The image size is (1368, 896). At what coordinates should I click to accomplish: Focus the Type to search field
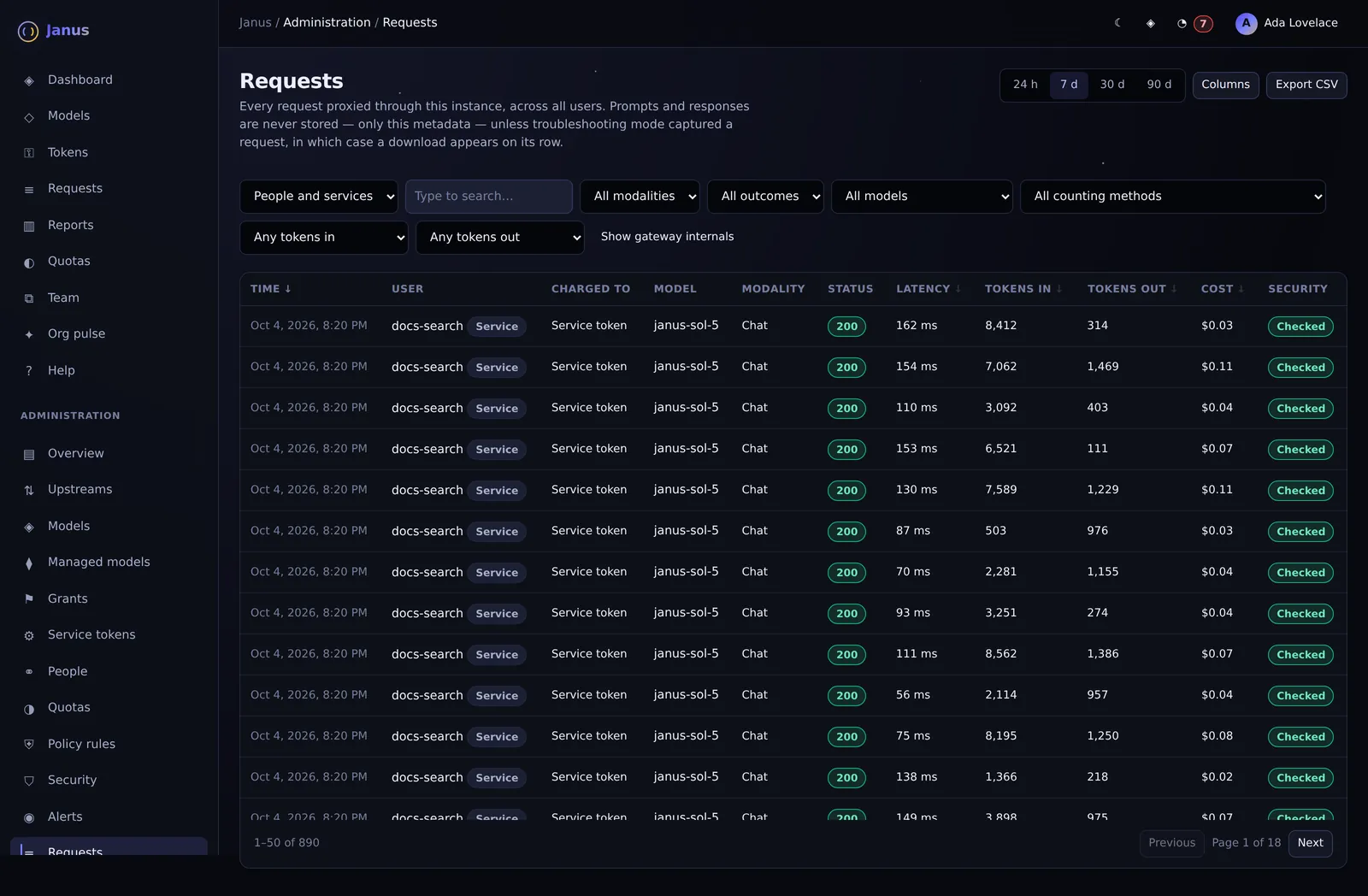[x=489, y=197]
